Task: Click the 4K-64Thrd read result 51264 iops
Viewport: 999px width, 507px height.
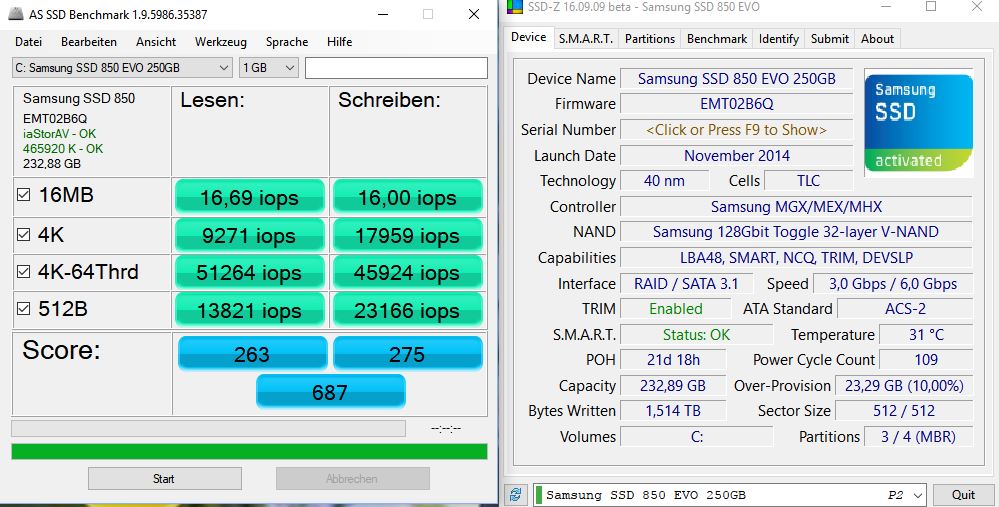Action: tap(250, 272)
